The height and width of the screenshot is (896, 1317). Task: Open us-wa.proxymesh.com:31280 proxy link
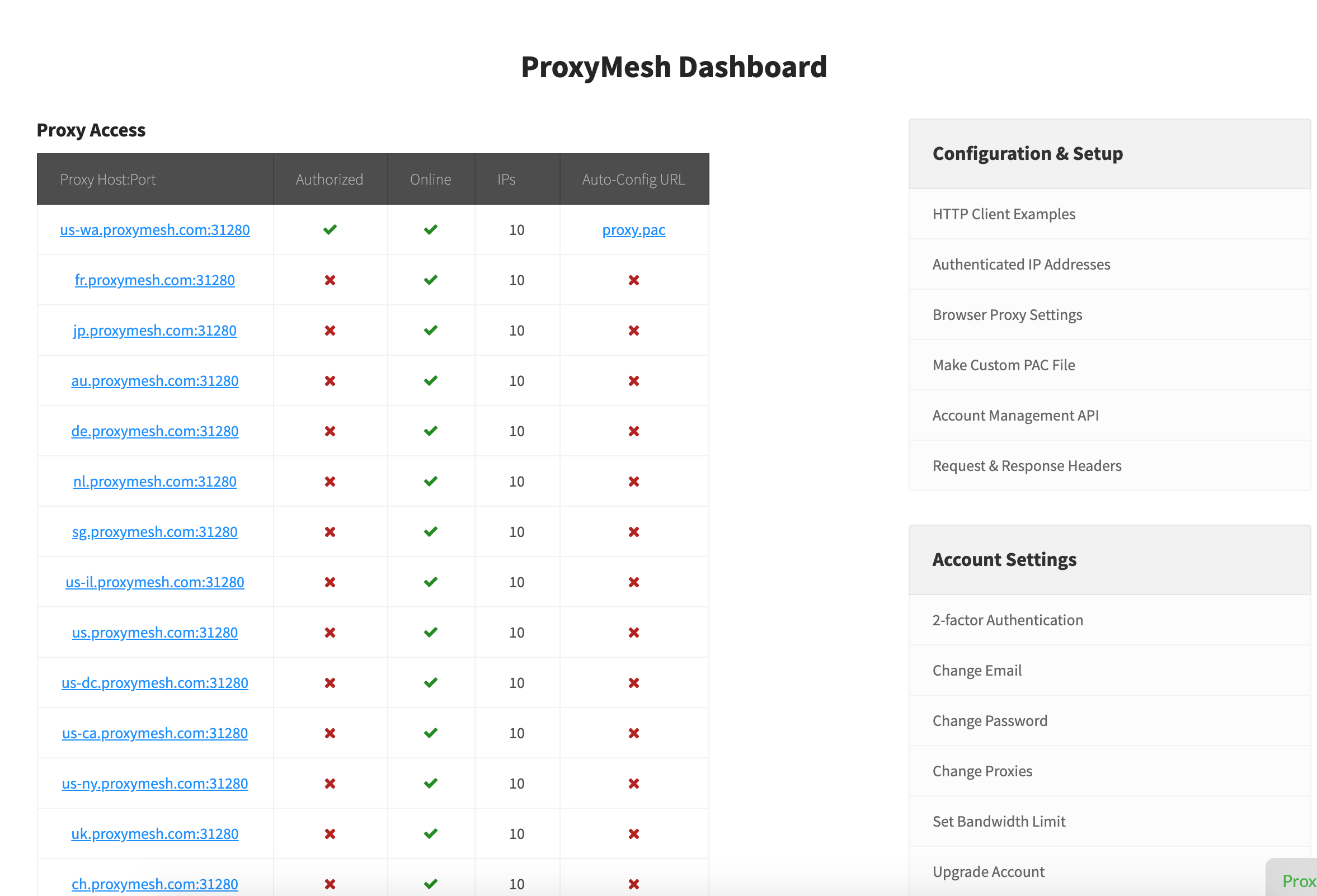coord(155,230)
